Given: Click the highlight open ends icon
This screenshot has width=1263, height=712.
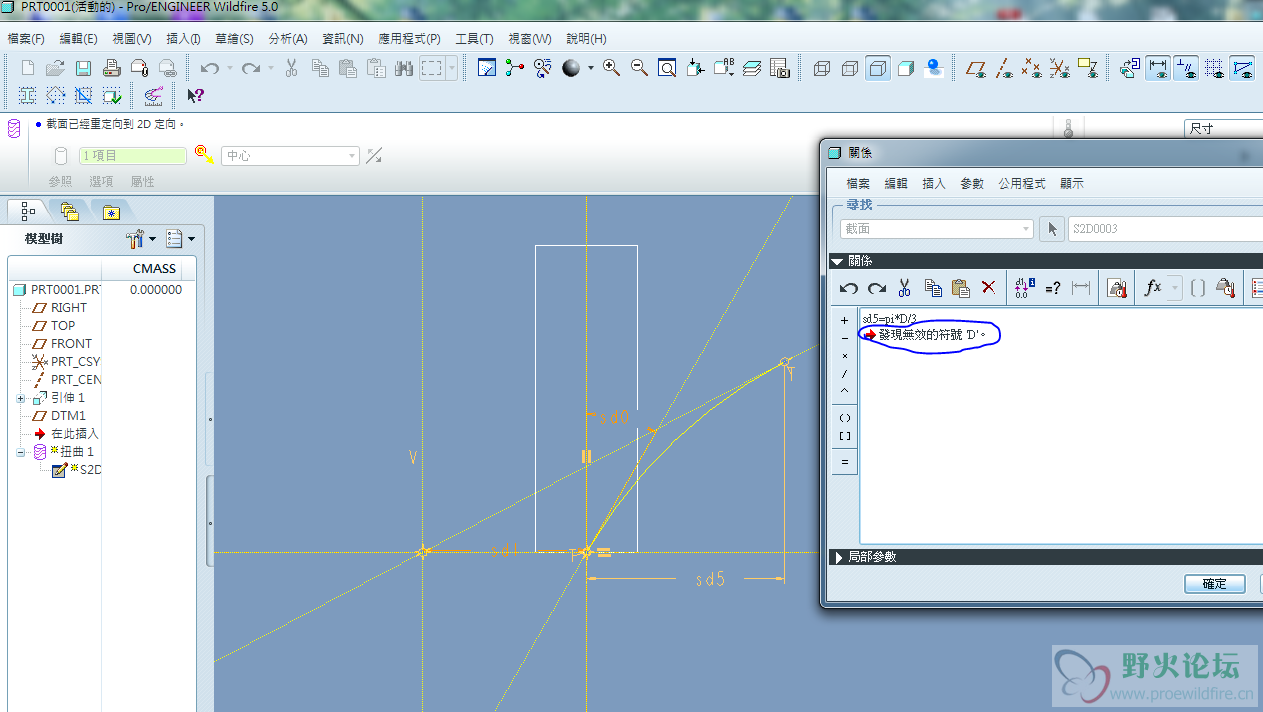Looking at the screenshot, I should [55, 96].
